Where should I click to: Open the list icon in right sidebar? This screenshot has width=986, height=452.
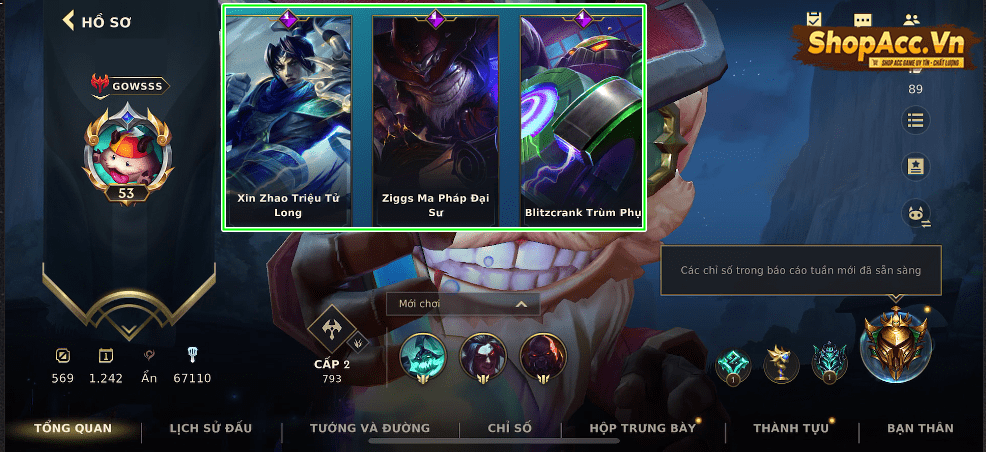[x=916, y=119]
